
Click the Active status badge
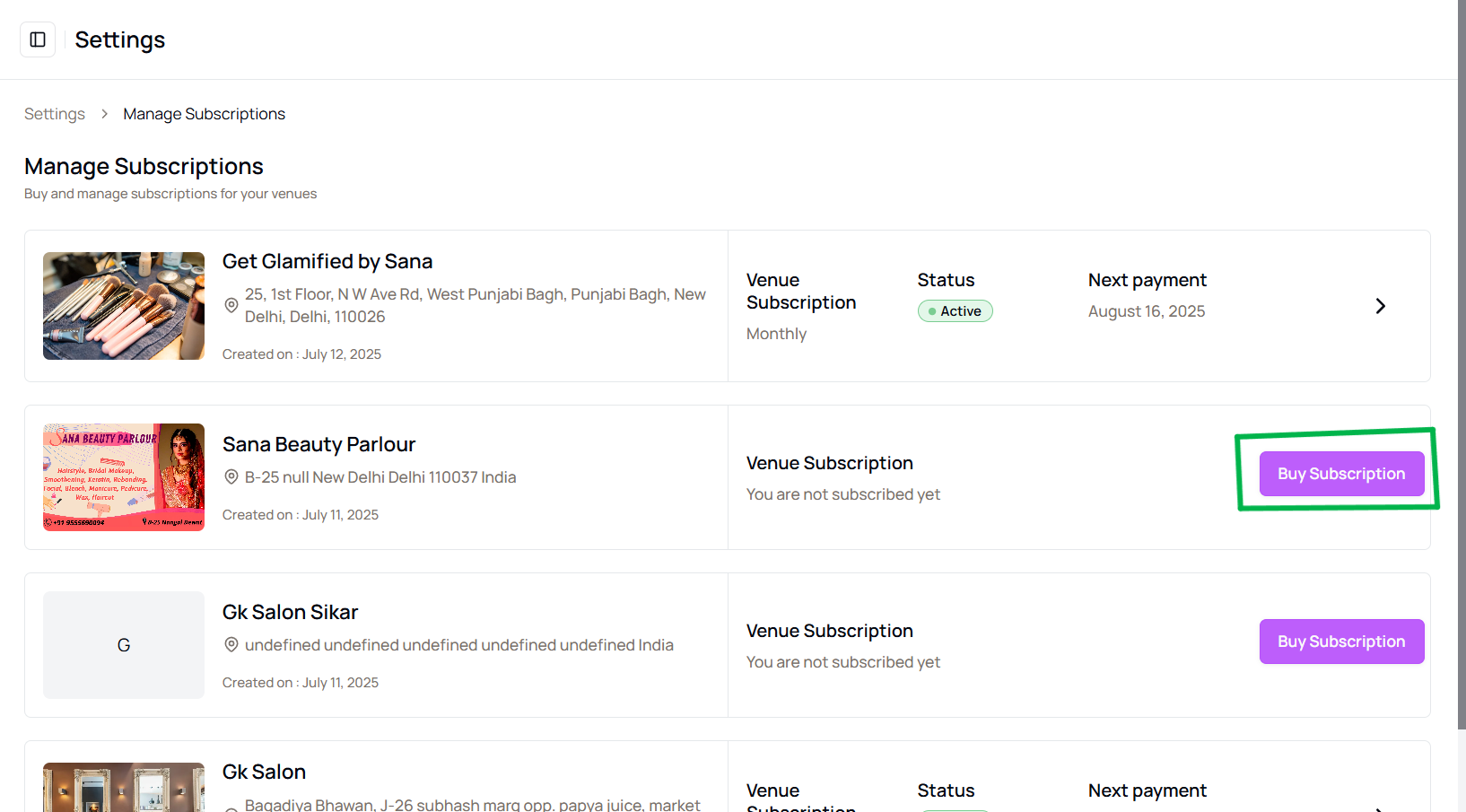click(955, 311)
